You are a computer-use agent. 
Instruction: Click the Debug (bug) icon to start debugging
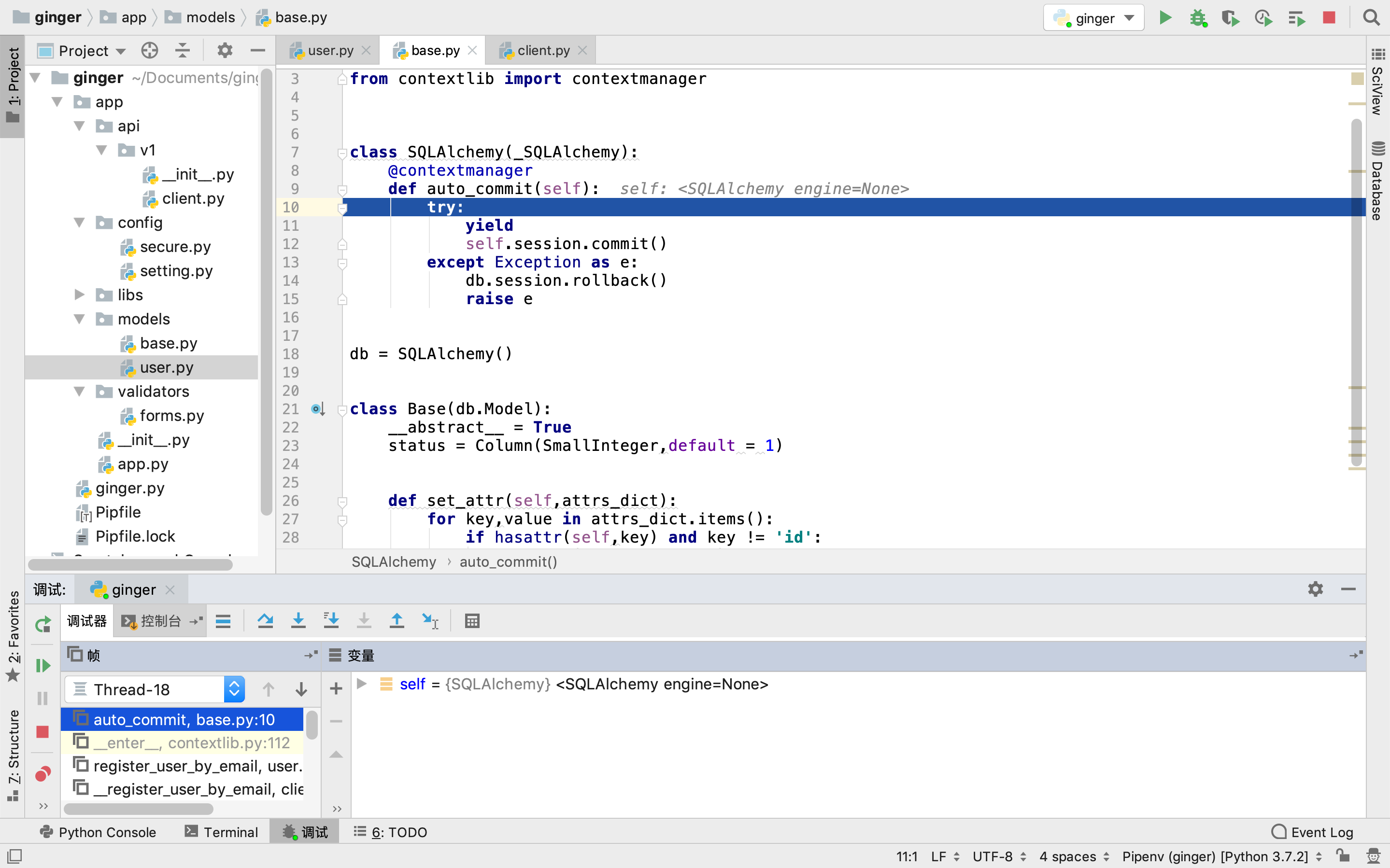coord(1198,17)
